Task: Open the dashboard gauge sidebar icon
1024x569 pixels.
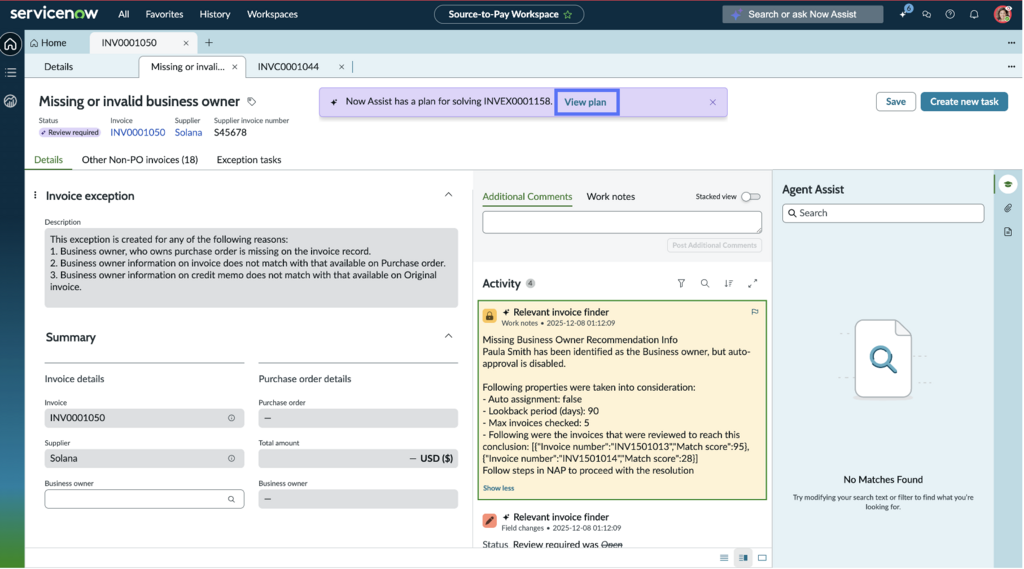Action: (10, 101)
